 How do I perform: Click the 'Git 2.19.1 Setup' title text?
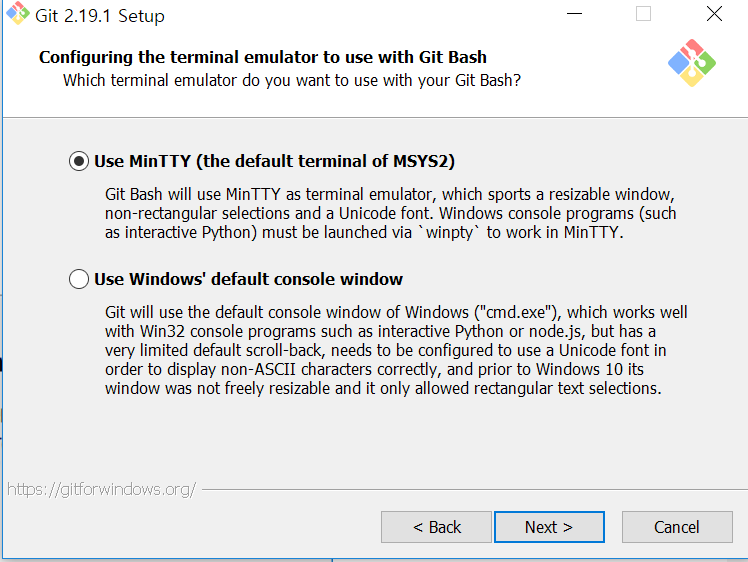[x=100, y=16]
